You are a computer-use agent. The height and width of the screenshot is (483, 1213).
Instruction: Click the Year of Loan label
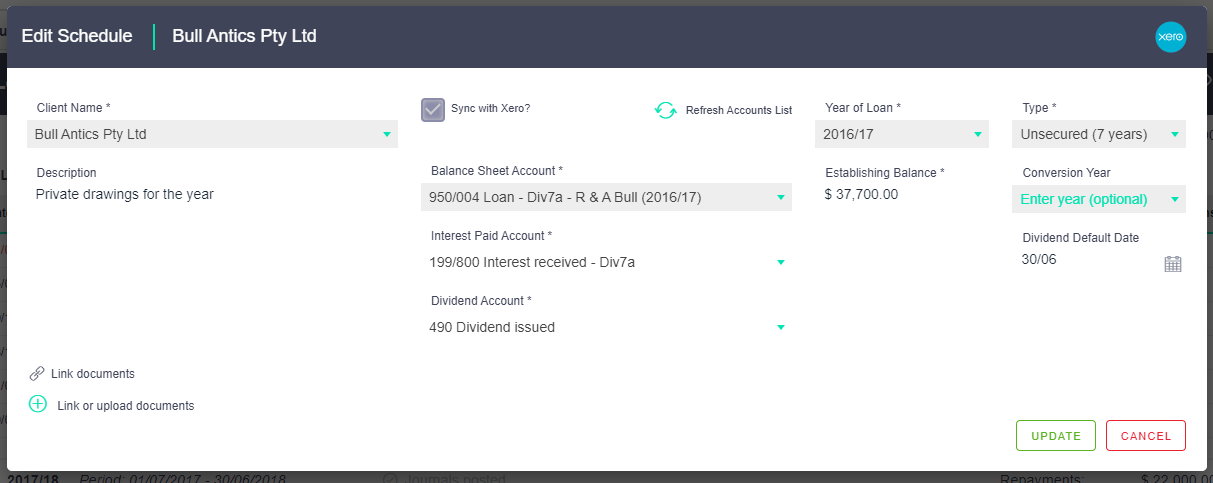(x=863, y=107)
